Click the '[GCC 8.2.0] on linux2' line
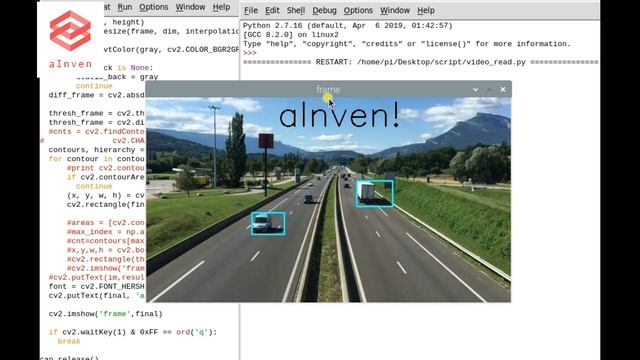 291,35
